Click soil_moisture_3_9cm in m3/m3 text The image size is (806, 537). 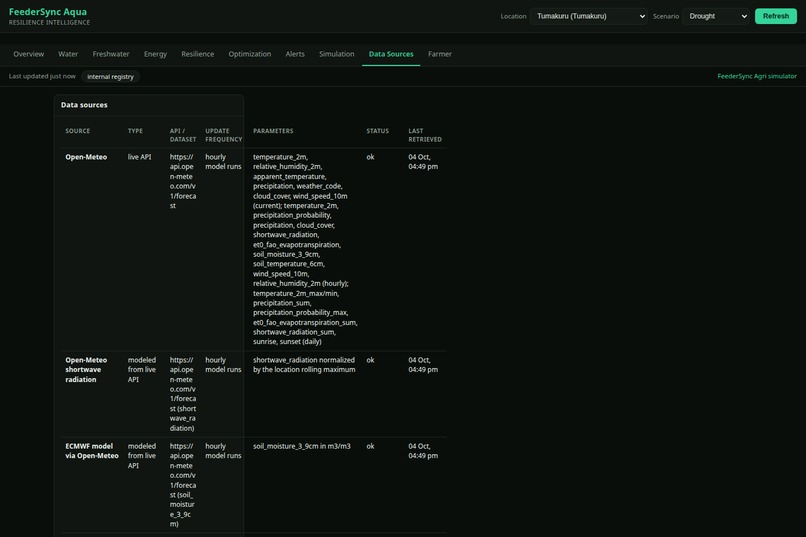click(302, 447)
